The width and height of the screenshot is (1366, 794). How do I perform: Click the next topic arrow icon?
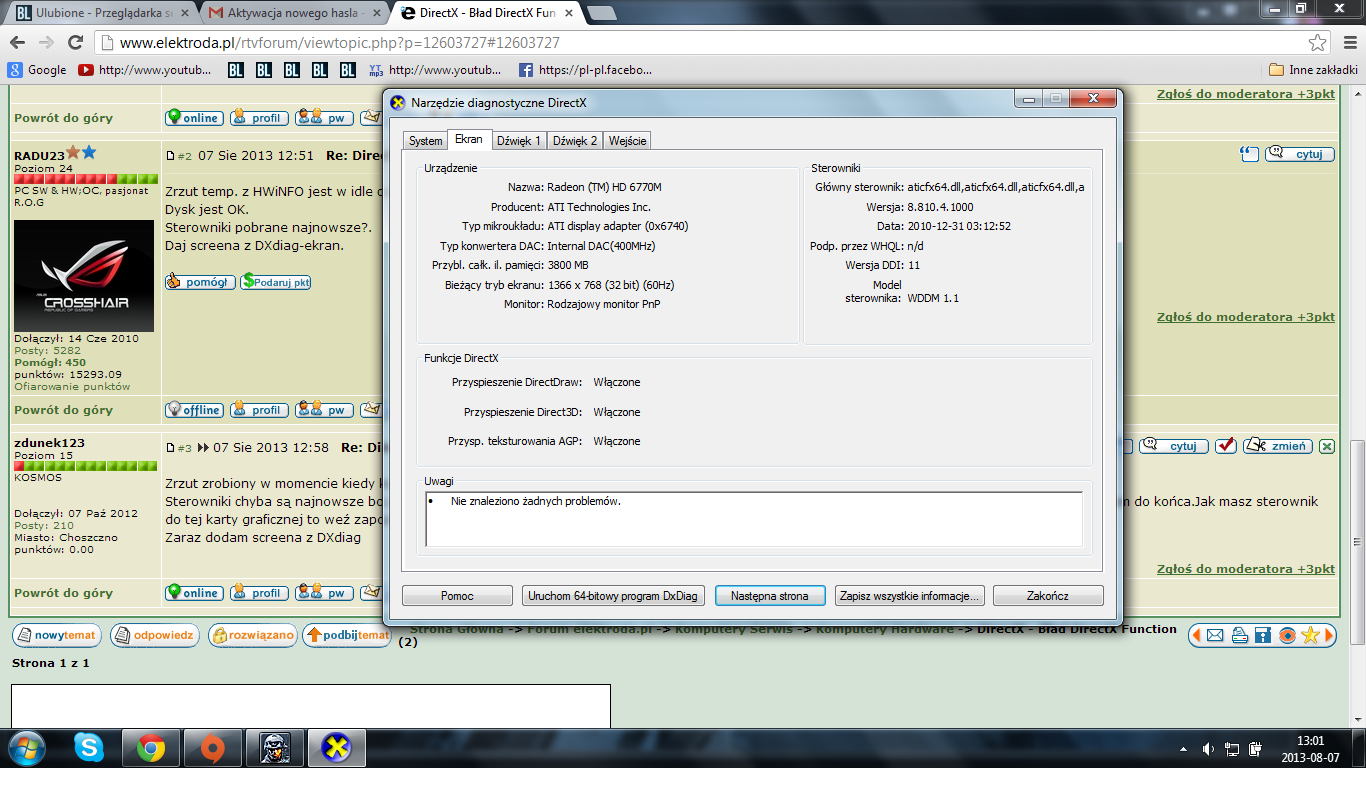click(x=1329, y=635)
